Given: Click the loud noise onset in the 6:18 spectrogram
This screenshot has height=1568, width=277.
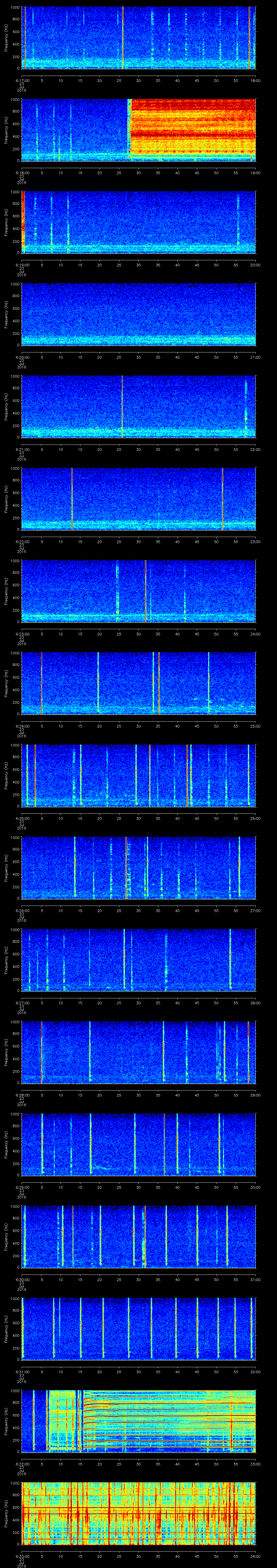Looking at the screenshot, I should 129,130.
